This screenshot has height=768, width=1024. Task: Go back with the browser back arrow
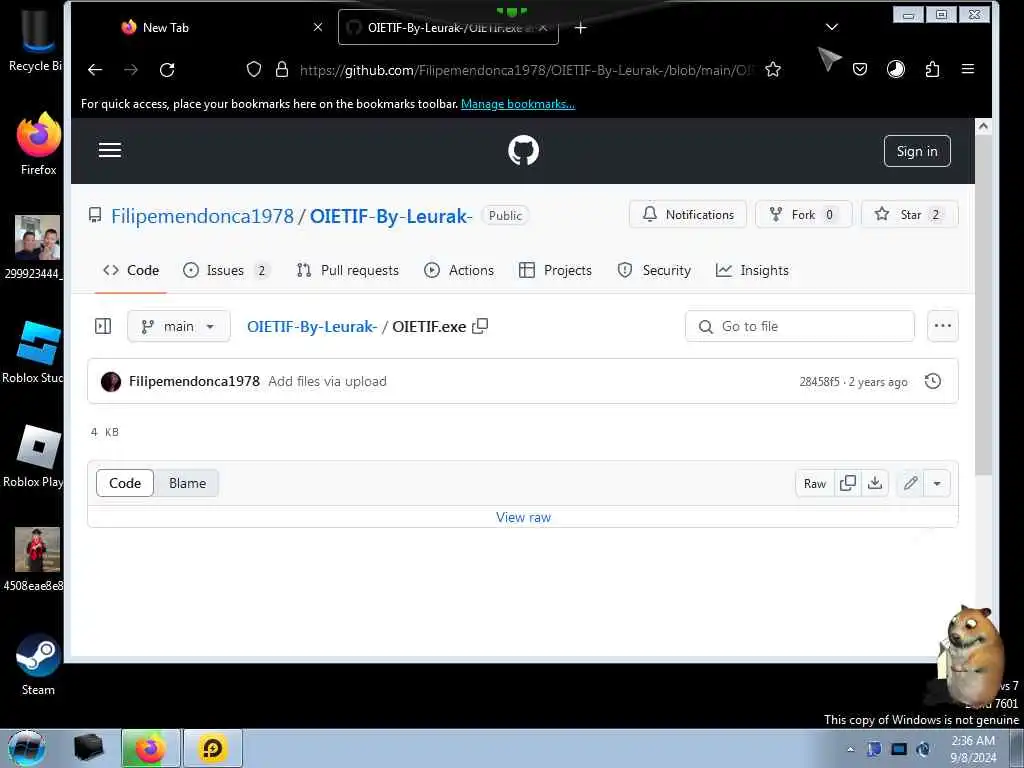point(95,70)
